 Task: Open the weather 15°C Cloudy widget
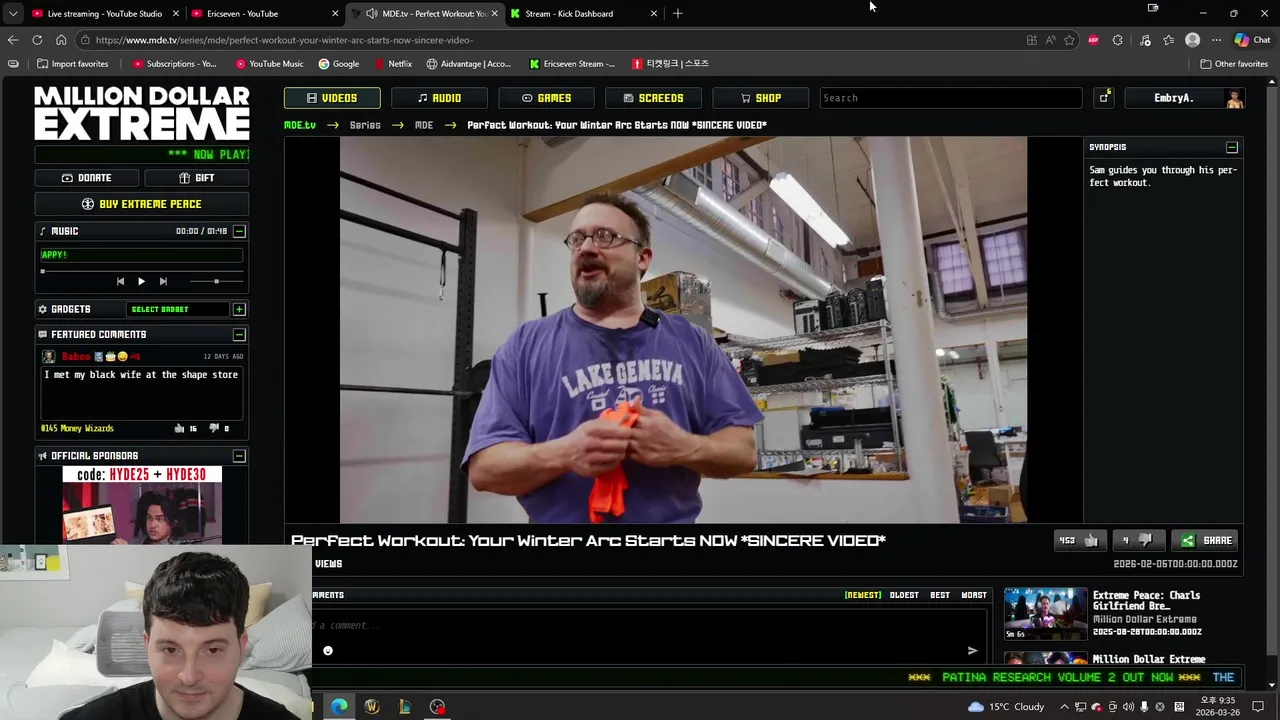pyautogui.click(x=1005, y=707)
